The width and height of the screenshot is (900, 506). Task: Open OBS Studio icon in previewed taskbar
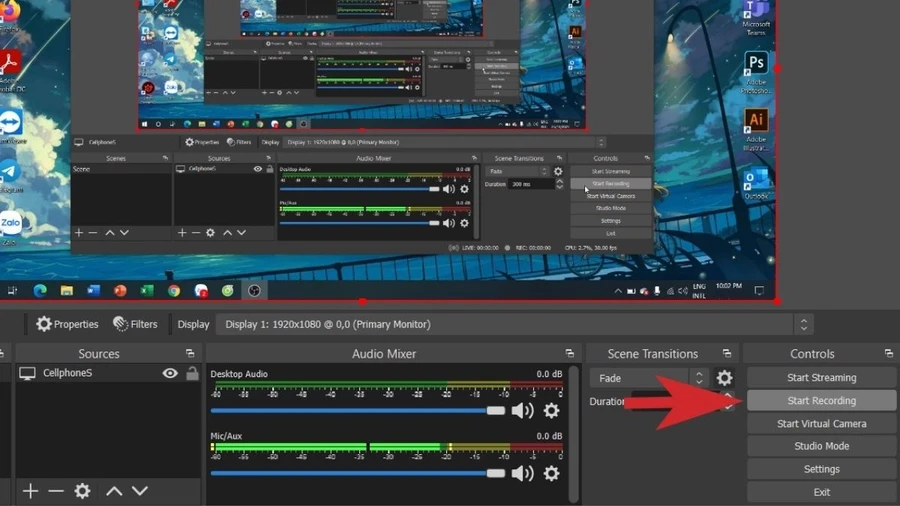pos(254,291)
